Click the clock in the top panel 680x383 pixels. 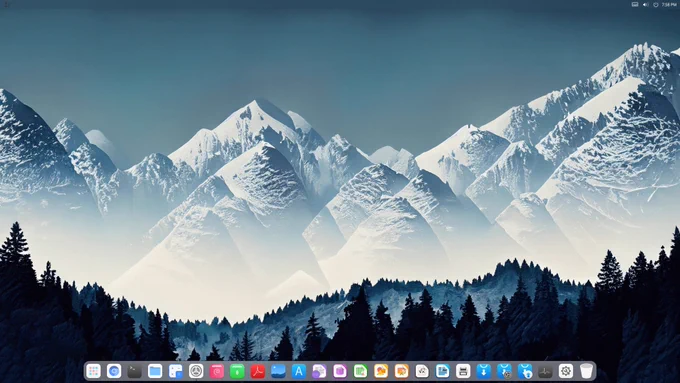pyautogui.click(x=669, y=4)
